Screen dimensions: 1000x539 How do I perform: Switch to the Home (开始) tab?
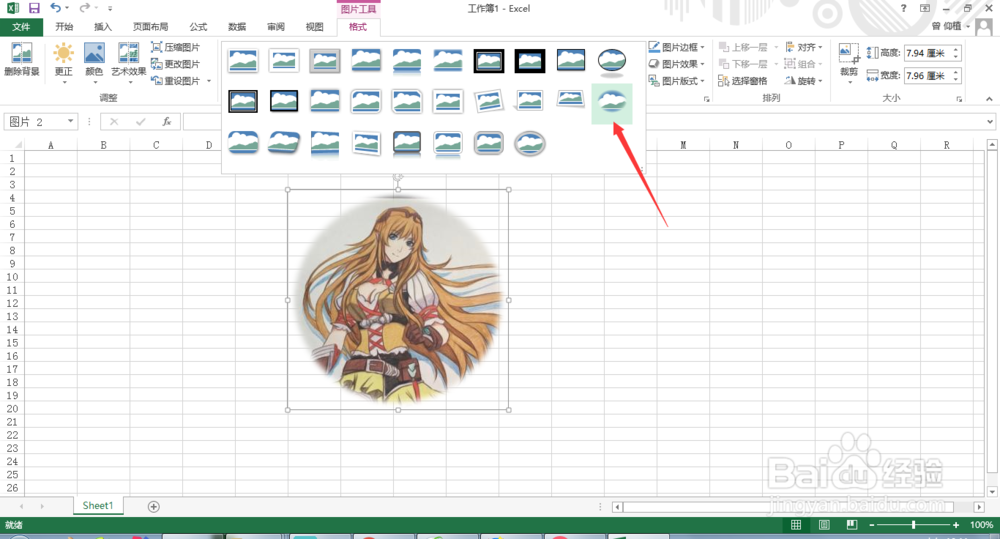(64, 27)
